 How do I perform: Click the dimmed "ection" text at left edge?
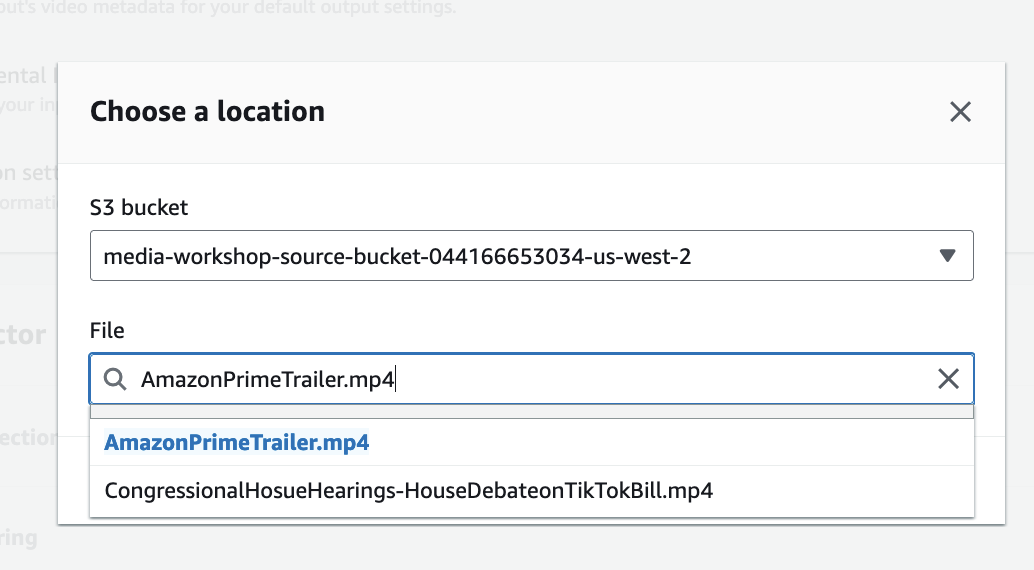point(28,437)
